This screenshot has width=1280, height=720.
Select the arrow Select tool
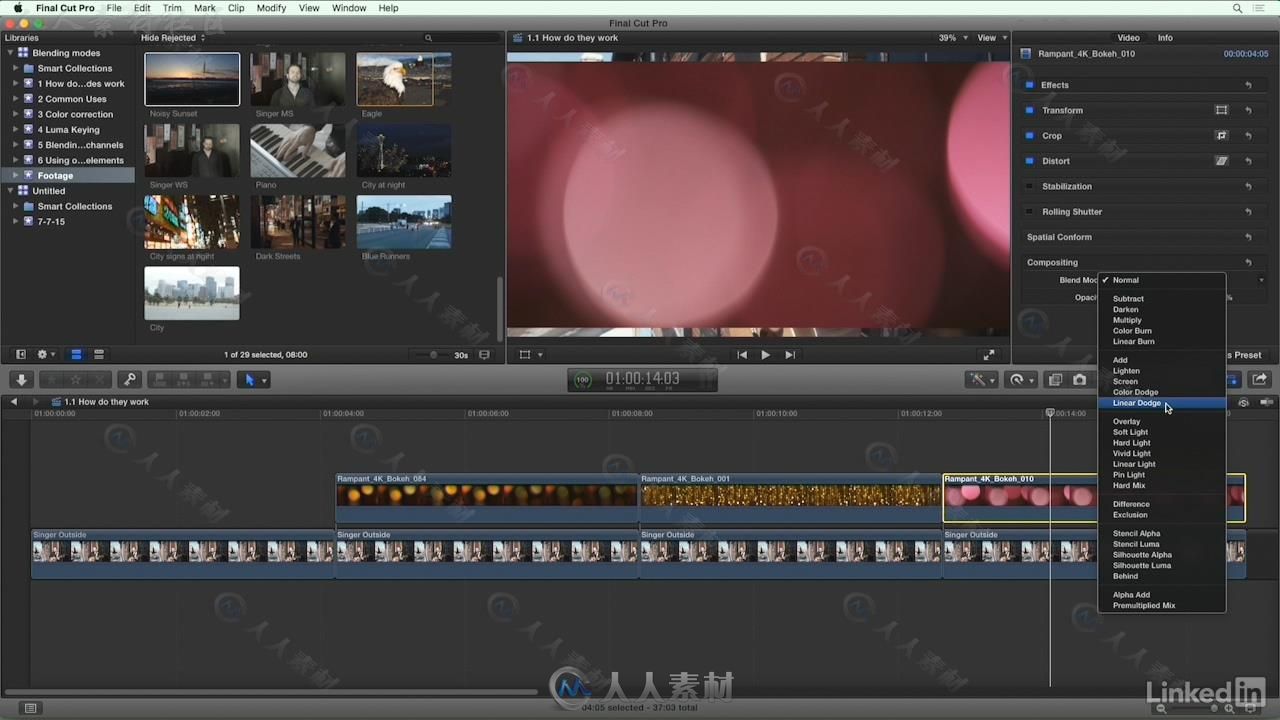pyautogui.click(x=250, y=380)
